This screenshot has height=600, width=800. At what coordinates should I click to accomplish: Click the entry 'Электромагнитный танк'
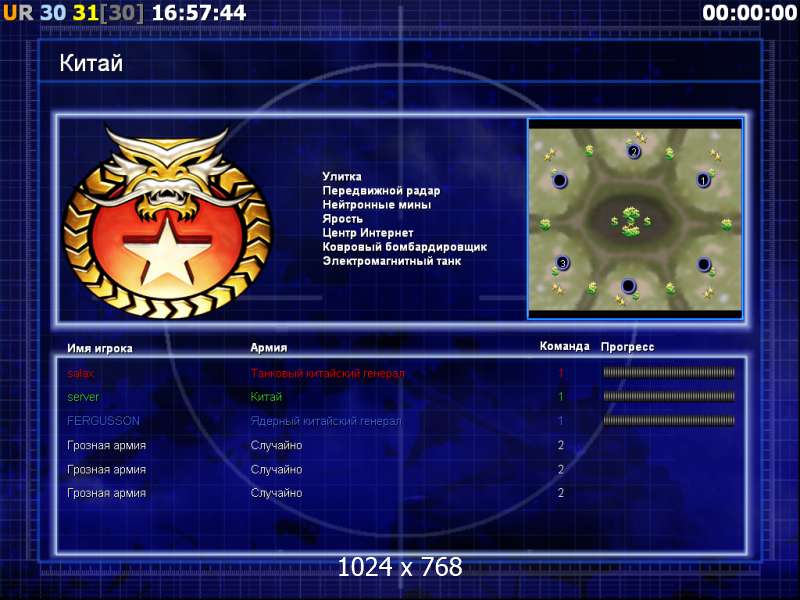[391, 261]
